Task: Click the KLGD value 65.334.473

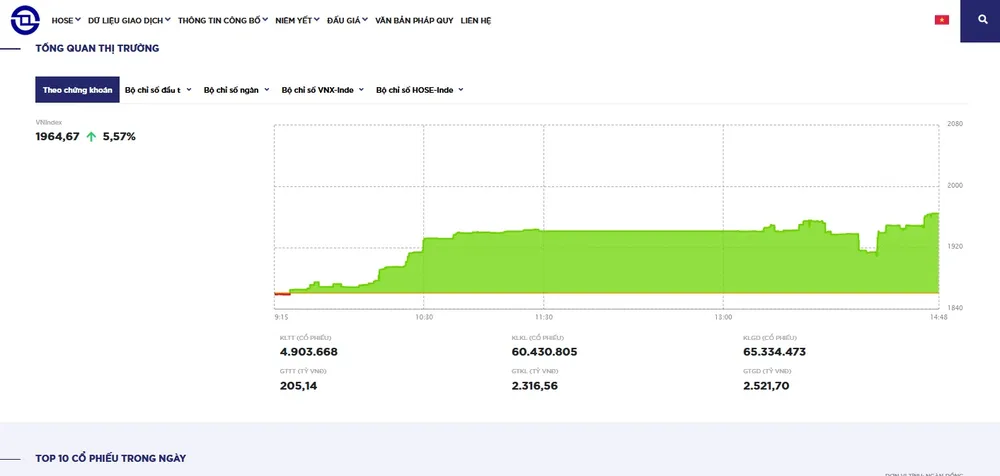Action: point(774,352)
